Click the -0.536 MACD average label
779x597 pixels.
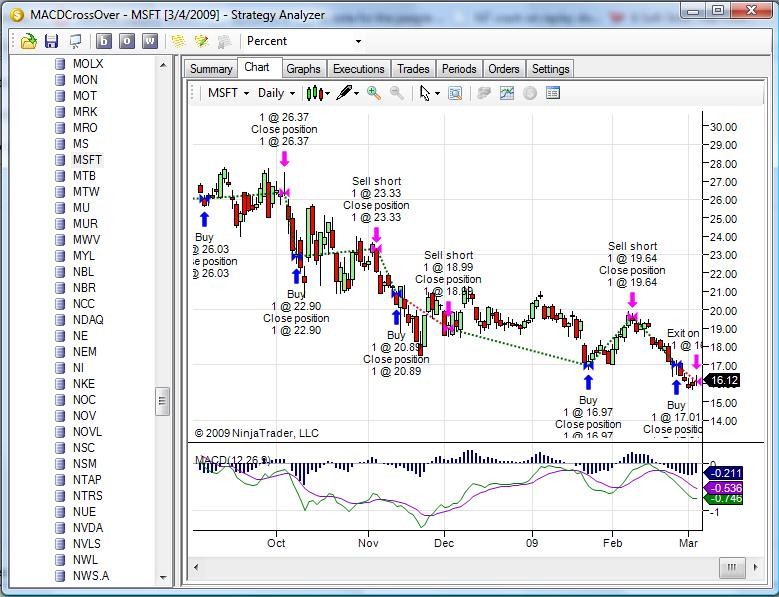[725, 488]
